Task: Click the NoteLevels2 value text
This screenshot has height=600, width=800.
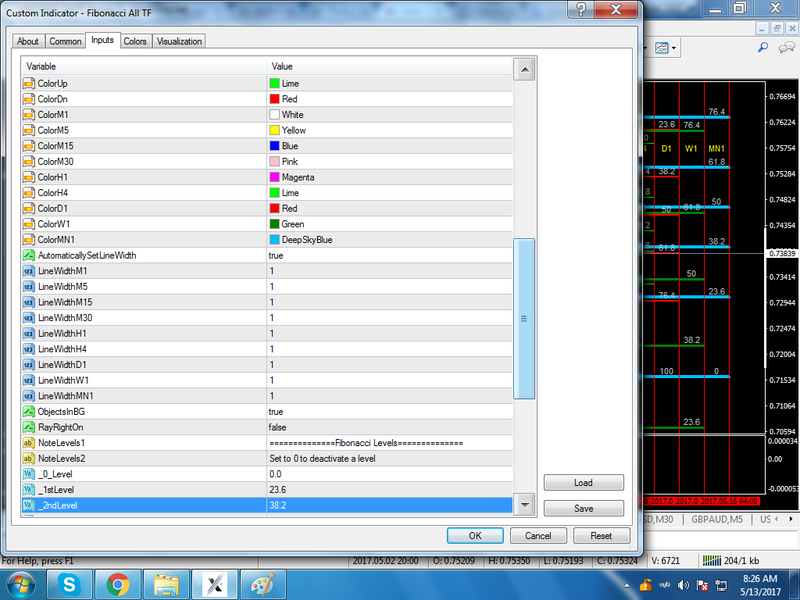Action: tap(322, 459)
